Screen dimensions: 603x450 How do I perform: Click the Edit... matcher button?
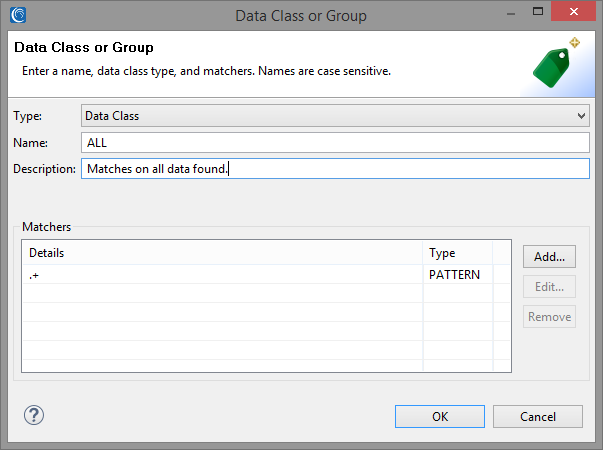point(549,287)
